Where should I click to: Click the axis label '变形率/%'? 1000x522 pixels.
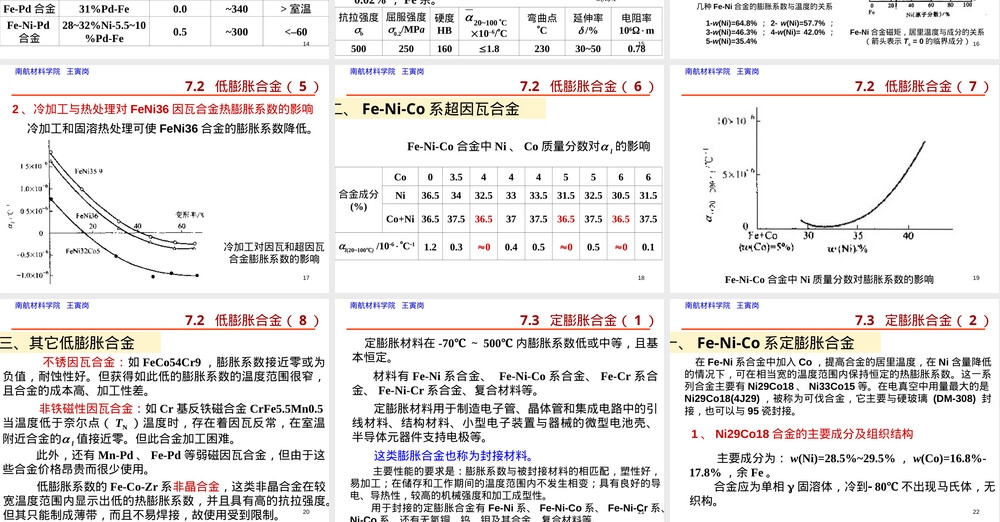pos(189,215)
